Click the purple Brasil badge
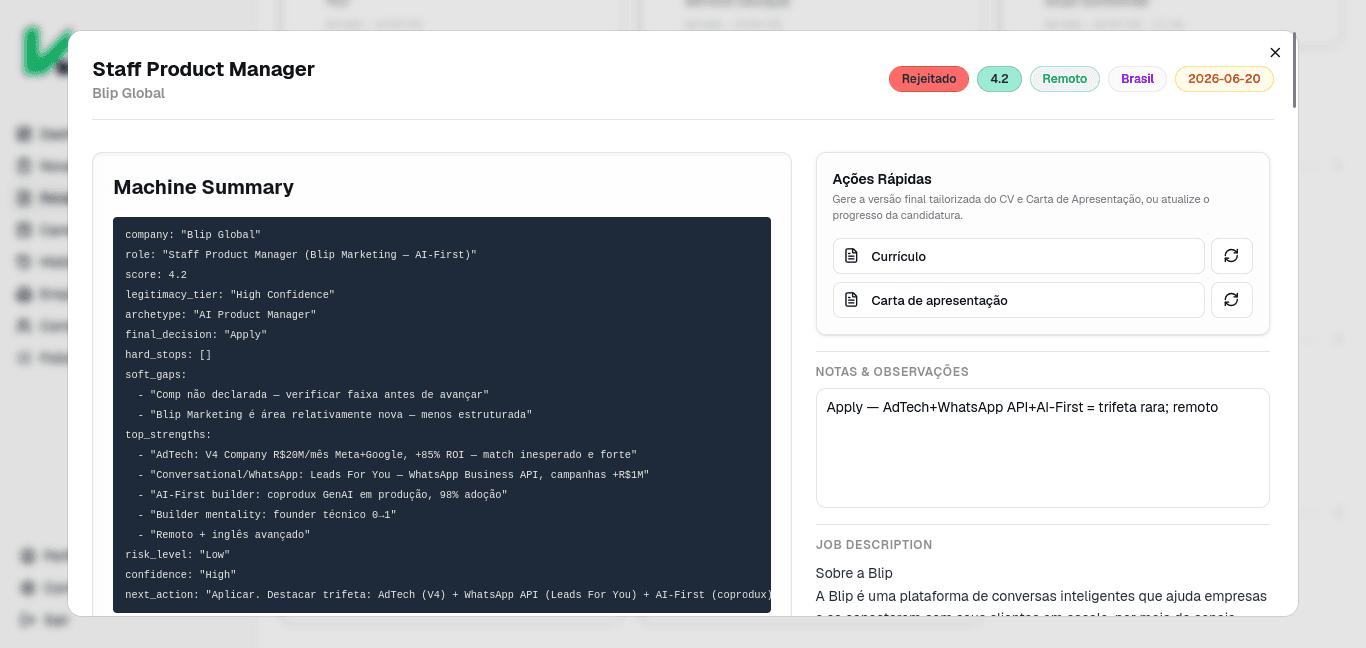The image size is (1366, 648). tap(1137, 79)
